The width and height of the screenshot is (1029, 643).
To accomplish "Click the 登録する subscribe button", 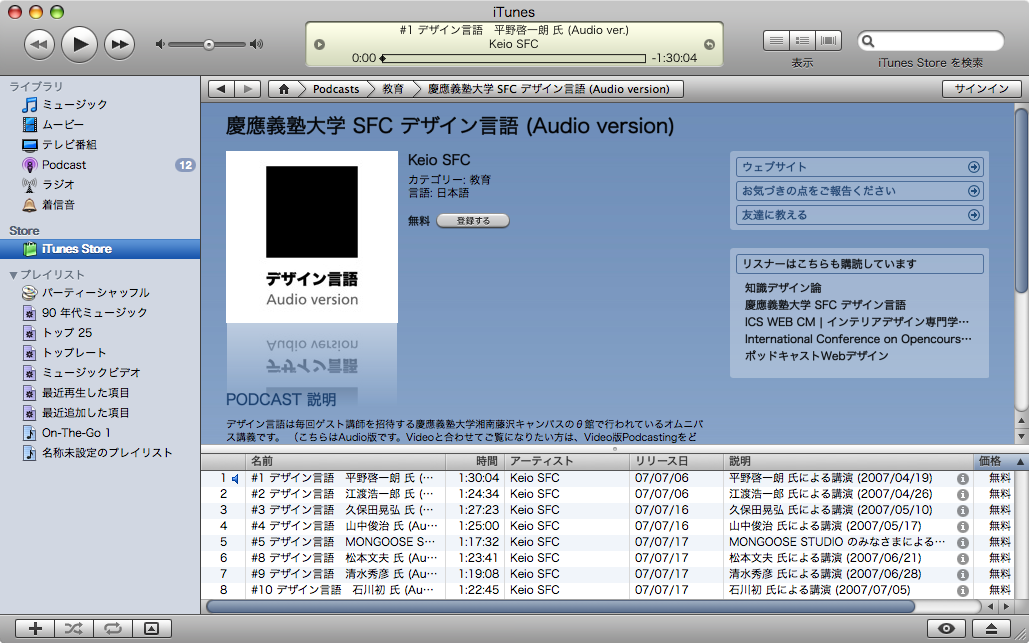I will [473, 220].
